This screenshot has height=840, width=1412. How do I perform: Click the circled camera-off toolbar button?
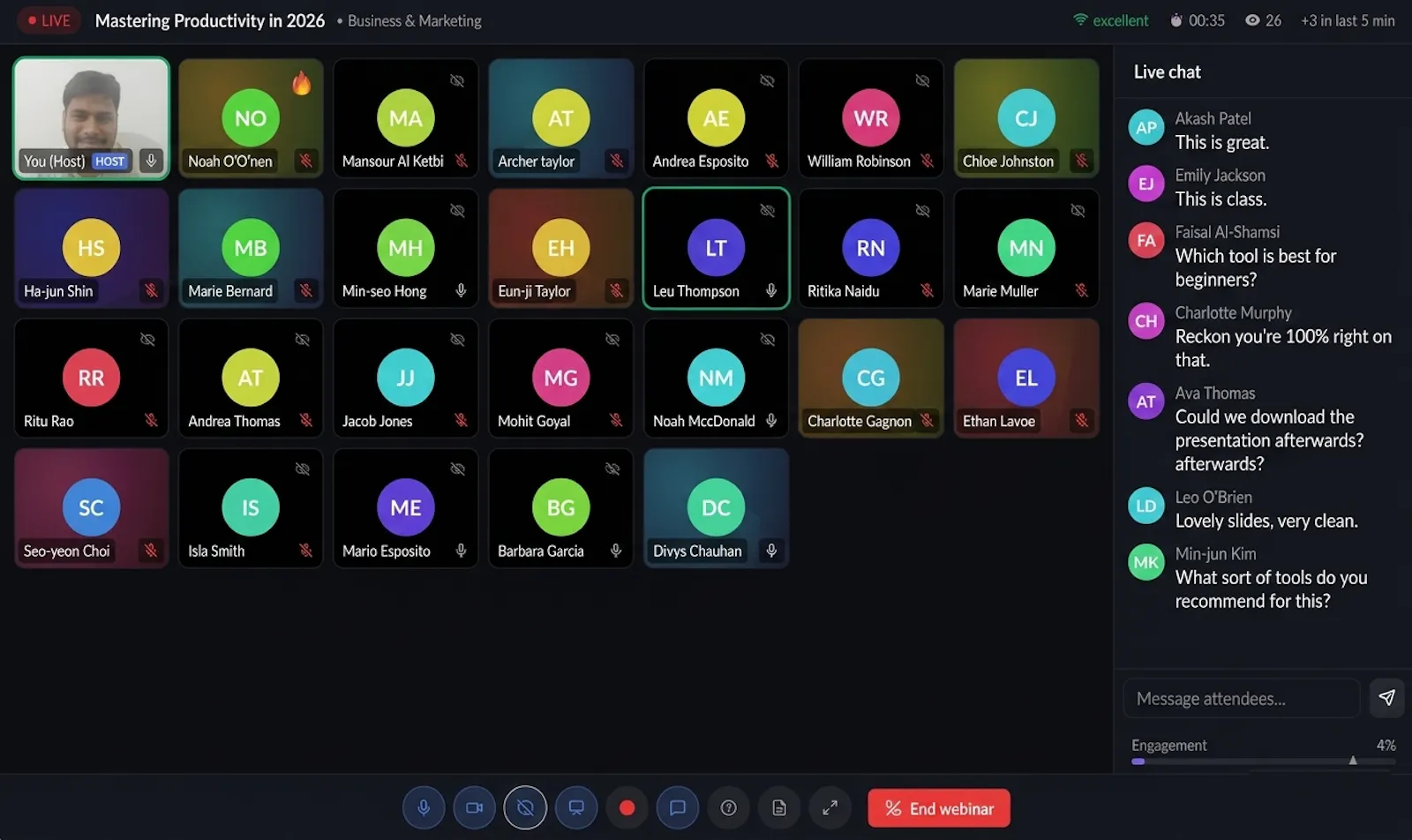tap(525, 807)
